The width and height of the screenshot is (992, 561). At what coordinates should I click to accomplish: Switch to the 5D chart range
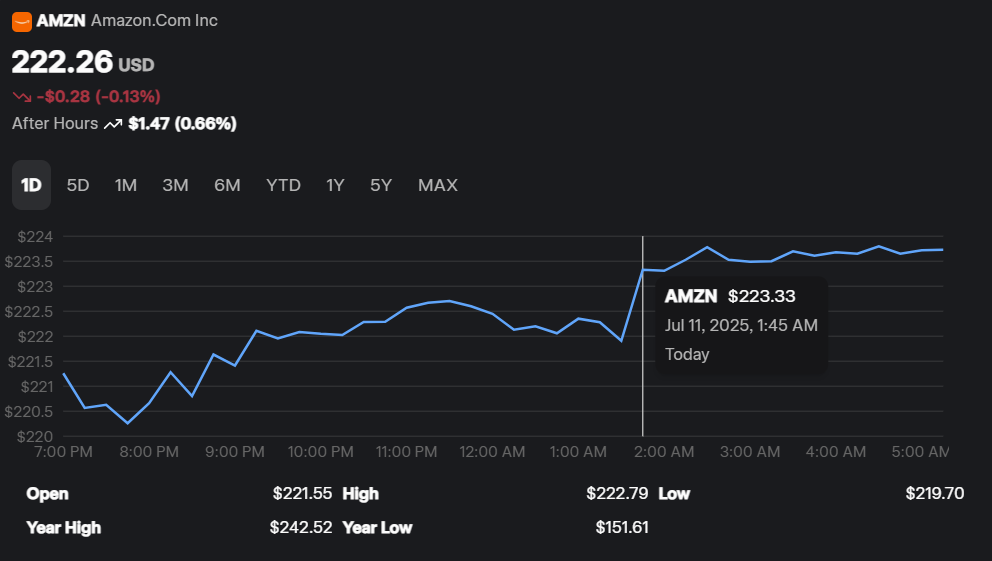[x=78, y=185]
